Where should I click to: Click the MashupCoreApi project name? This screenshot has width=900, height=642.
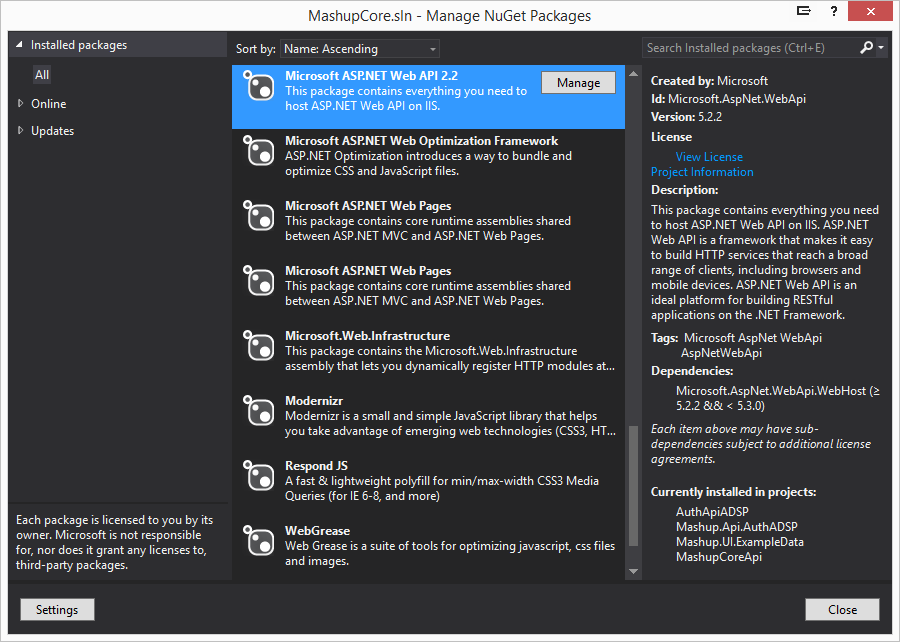[x=719, y=557]
